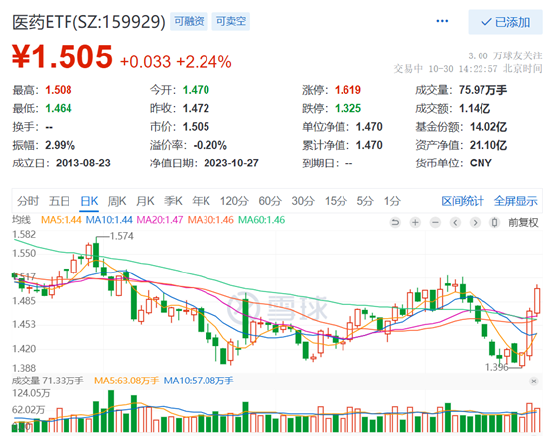Click the 昨收 value 1.472
Image resolution: width=550 pixels, height=436 pixels.
(x=196, y=108)
